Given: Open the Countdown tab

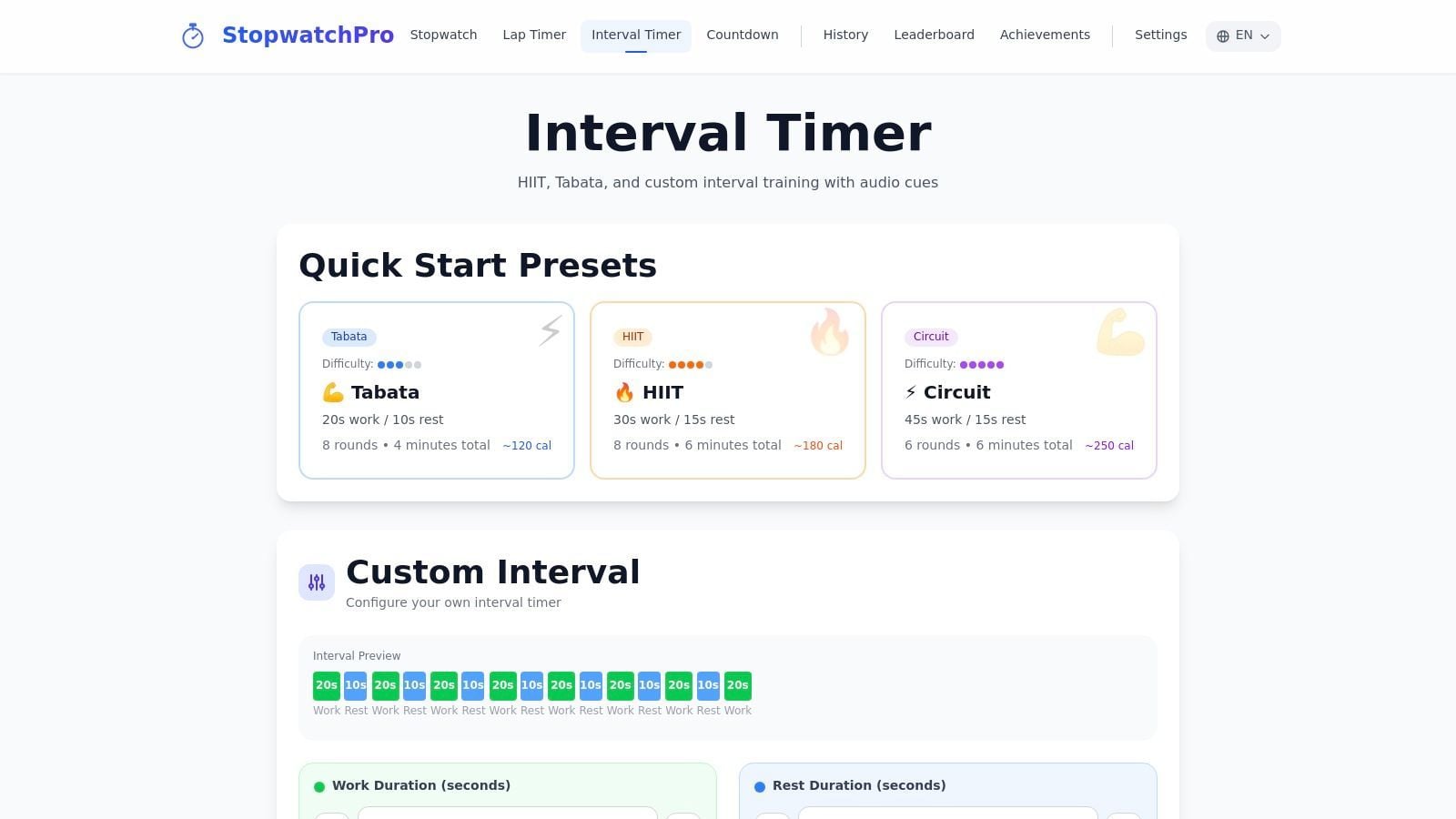Looking at the screenshot, I should (x=743, y=35).
